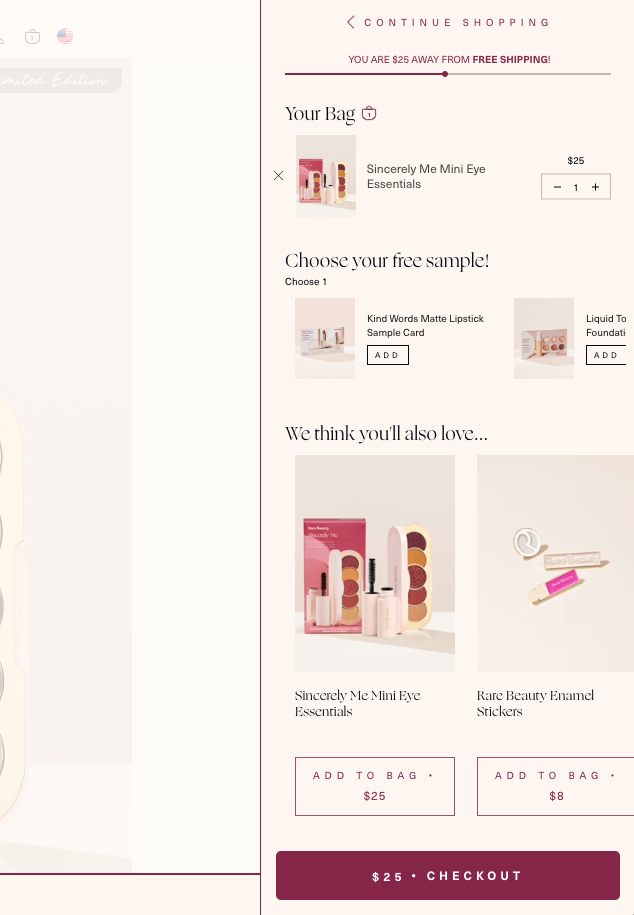This screenshot has height=915, width=634.
Task: Open the bag item product thumbnail
Action: point(326,176)
